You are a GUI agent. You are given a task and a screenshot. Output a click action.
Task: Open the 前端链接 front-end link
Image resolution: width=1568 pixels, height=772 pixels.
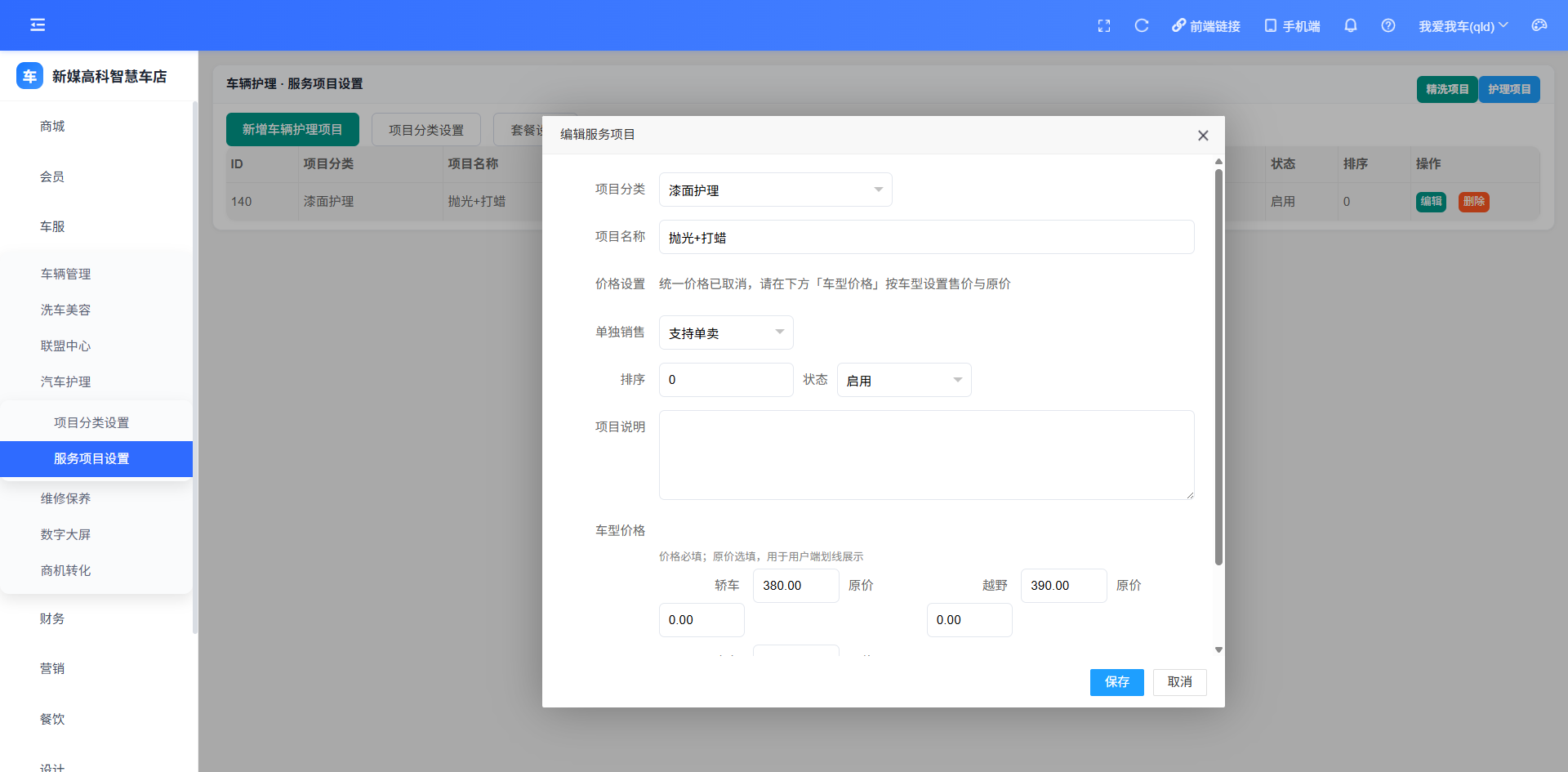tap(1206, 26)
